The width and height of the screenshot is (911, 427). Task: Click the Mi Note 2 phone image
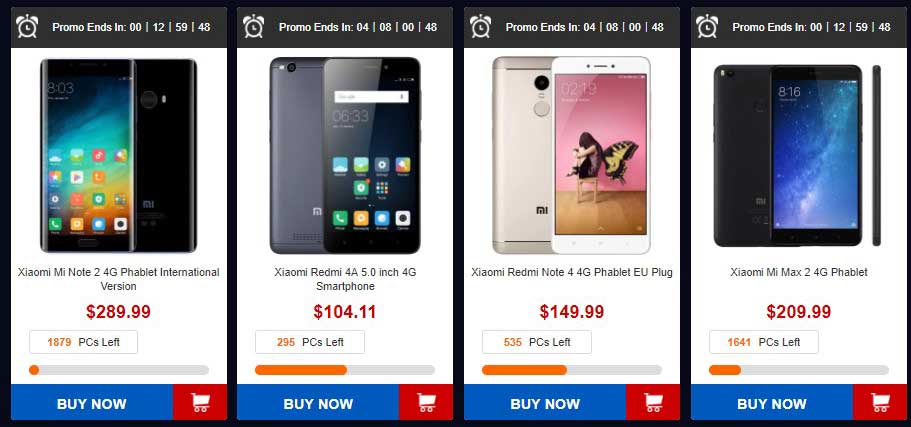click(x=119, y=155)
